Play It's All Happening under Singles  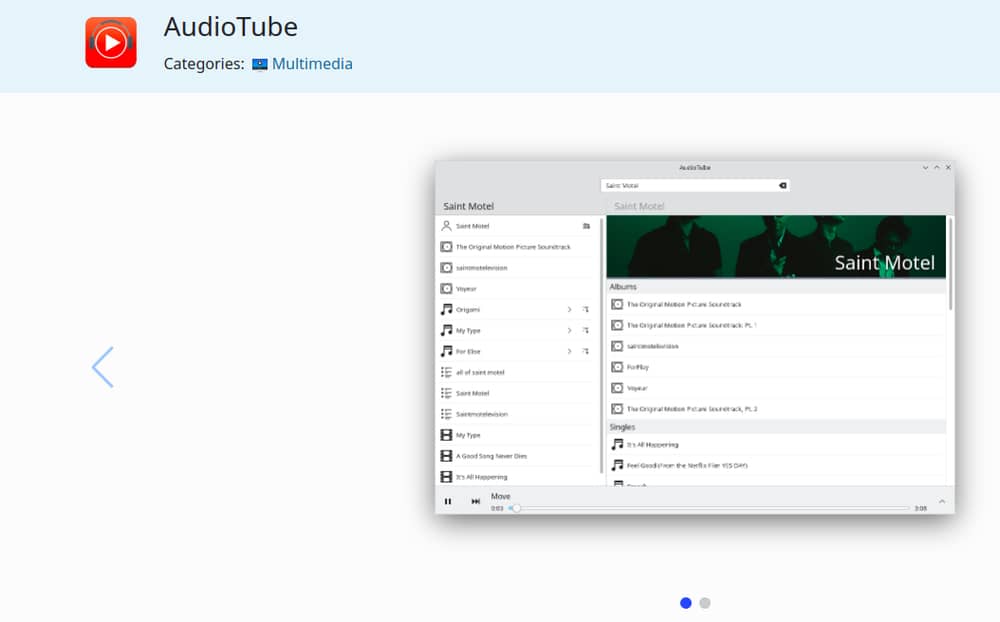tap(776, 445)
